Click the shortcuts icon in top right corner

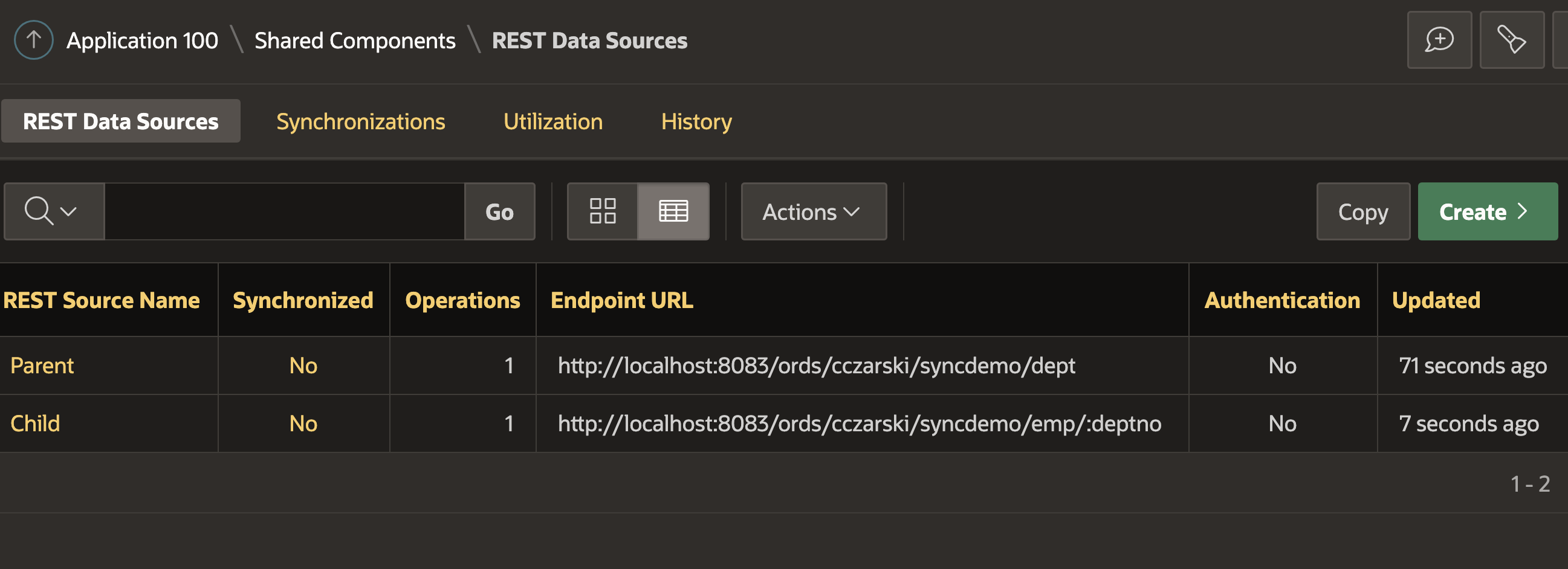point(1512,39)
